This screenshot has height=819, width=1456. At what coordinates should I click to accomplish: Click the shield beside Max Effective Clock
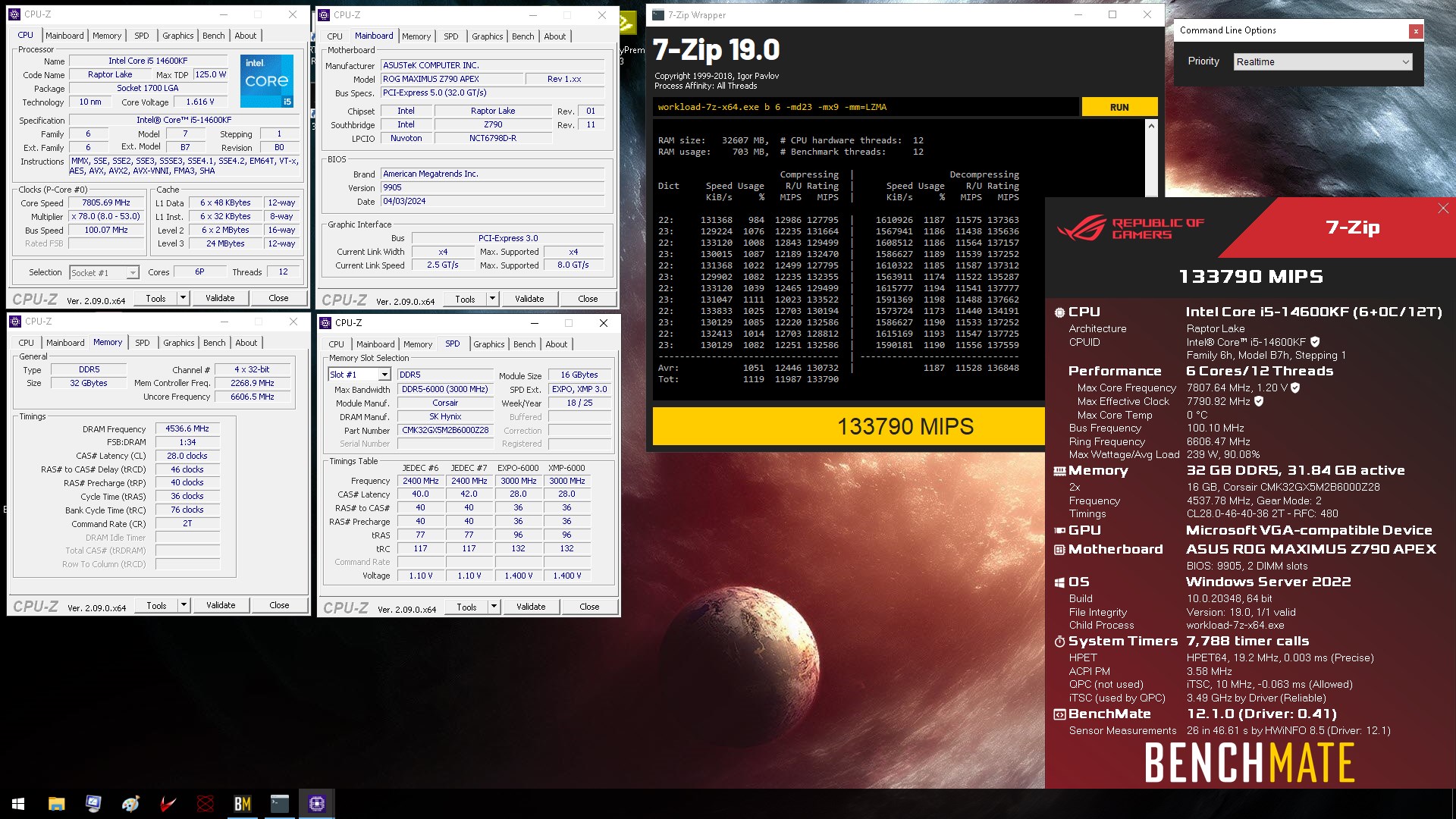(1259, 401)
